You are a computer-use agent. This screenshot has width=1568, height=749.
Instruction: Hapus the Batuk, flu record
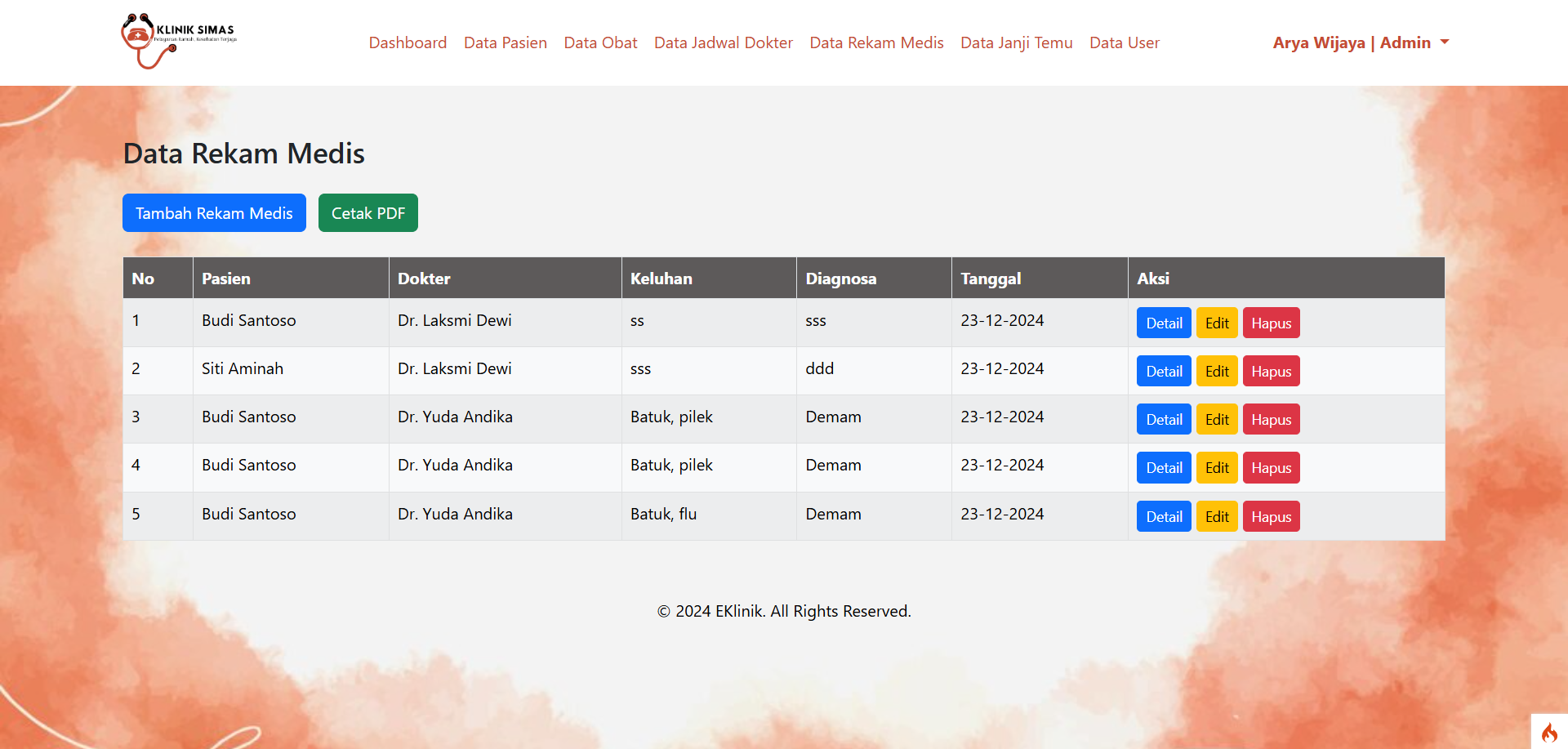(1271, 516)
